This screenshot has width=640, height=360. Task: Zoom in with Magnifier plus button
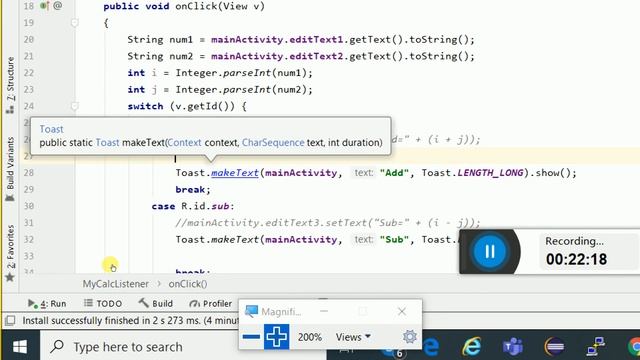point(276,337)
